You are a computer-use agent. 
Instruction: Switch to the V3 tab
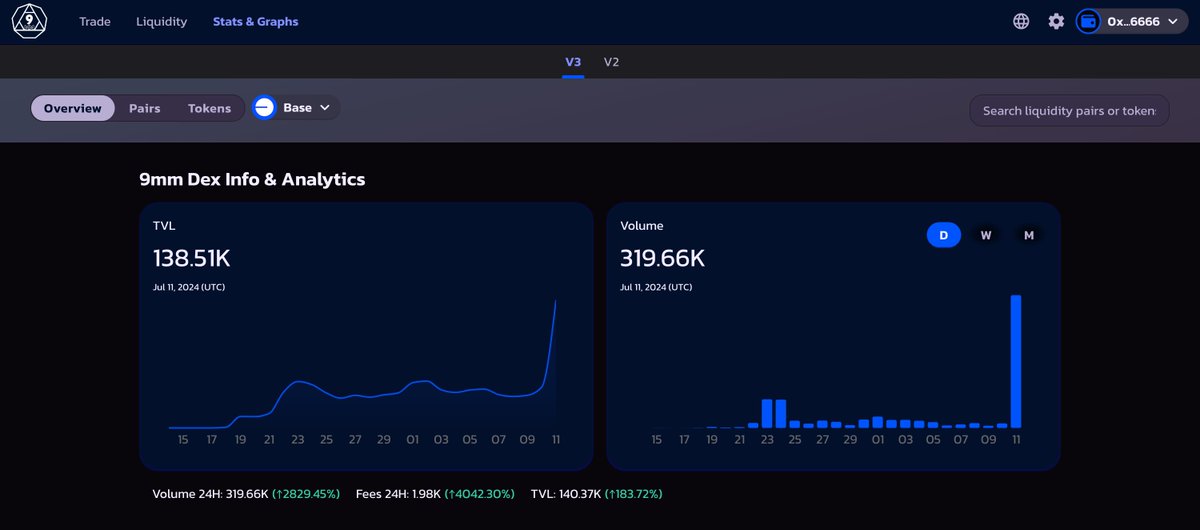tap(573, 62)
